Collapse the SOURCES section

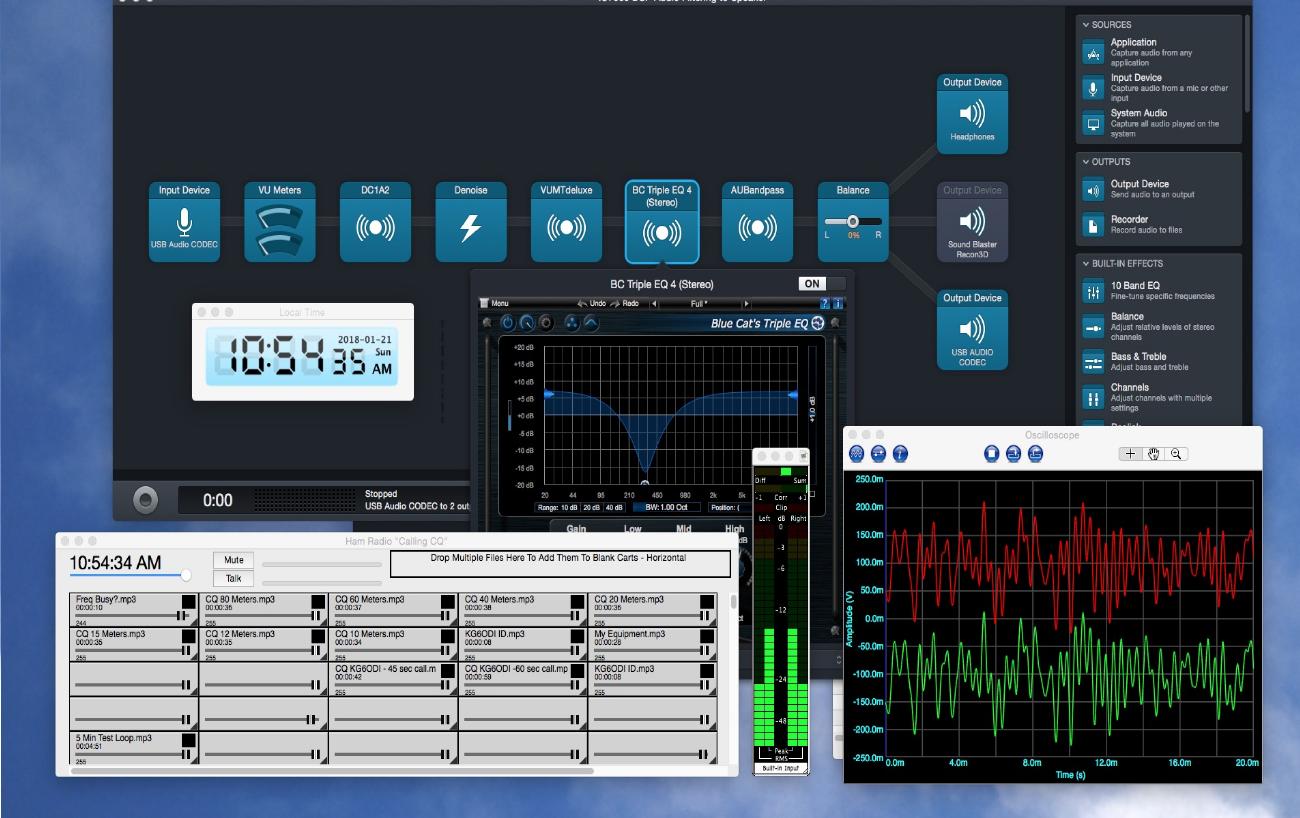1087,24
